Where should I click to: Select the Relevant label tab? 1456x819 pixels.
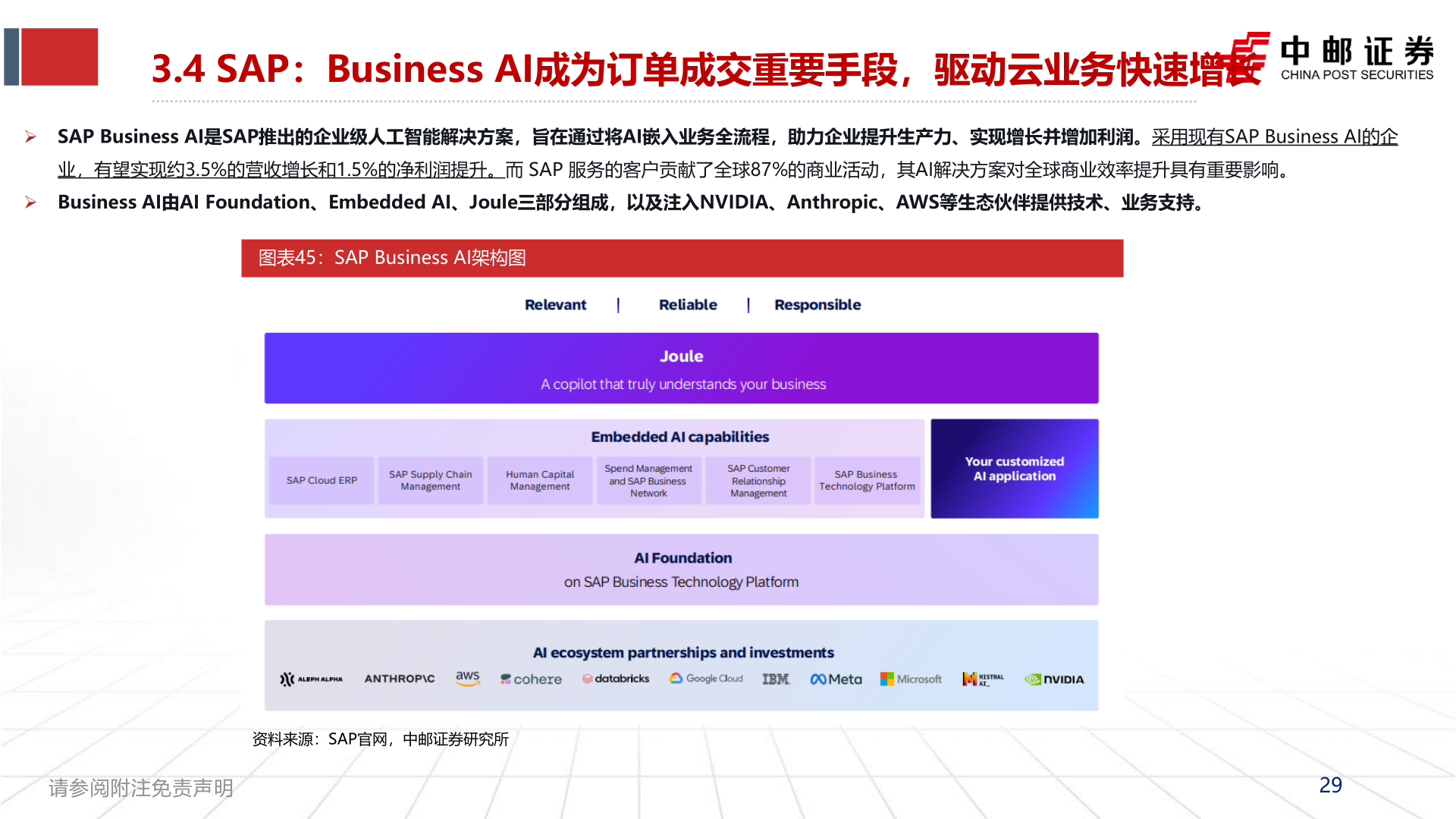pos(555,305)
